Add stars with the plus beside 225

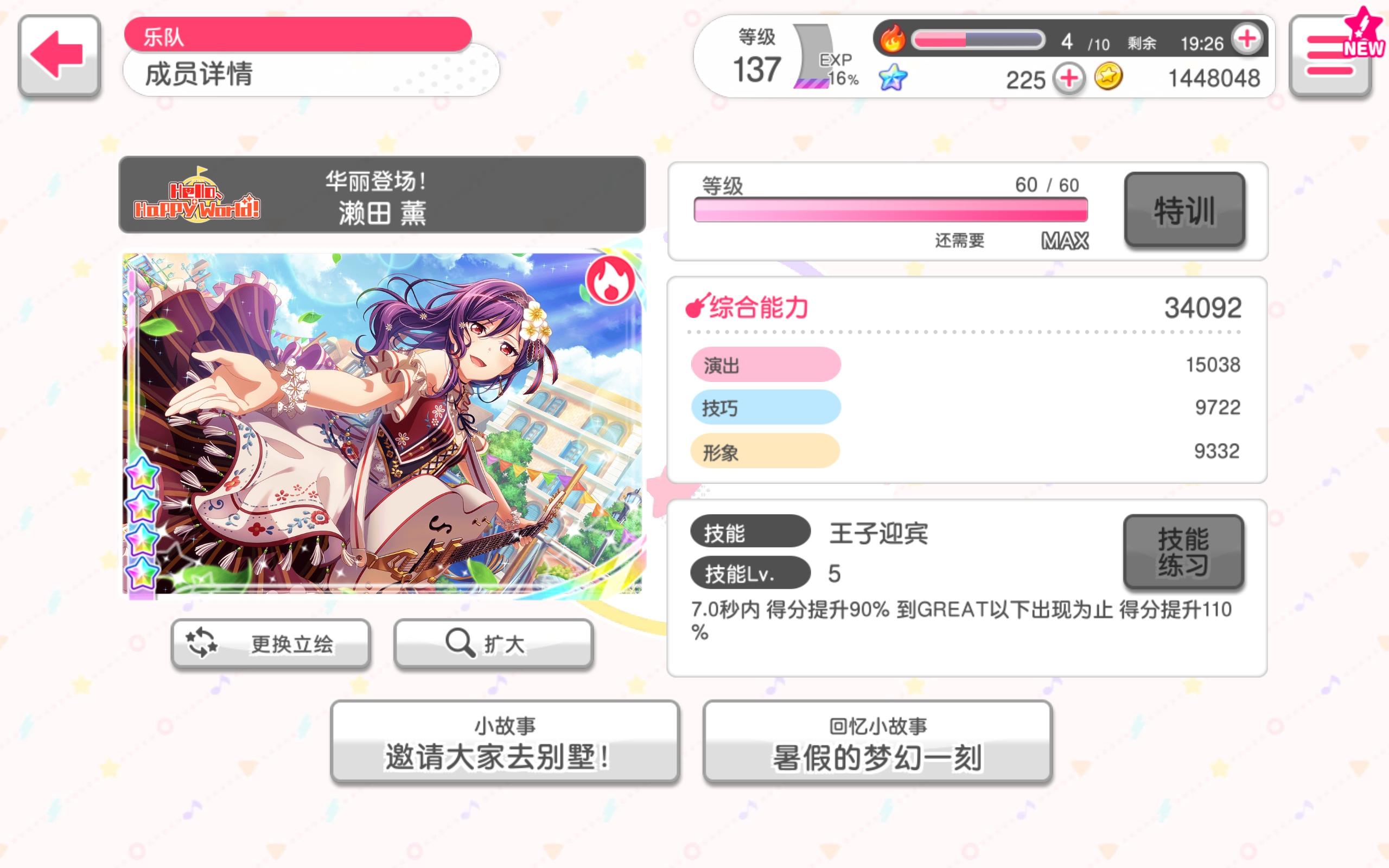coord(1069,79)
